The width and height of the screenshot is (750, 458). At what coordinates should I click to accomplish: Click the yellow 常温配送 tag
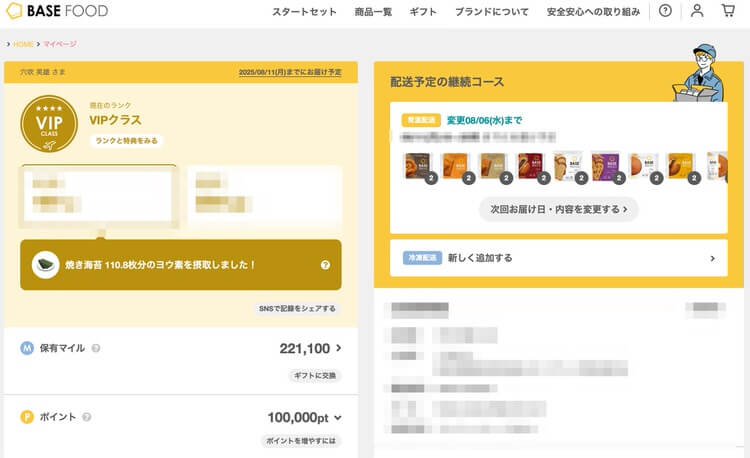421,120
